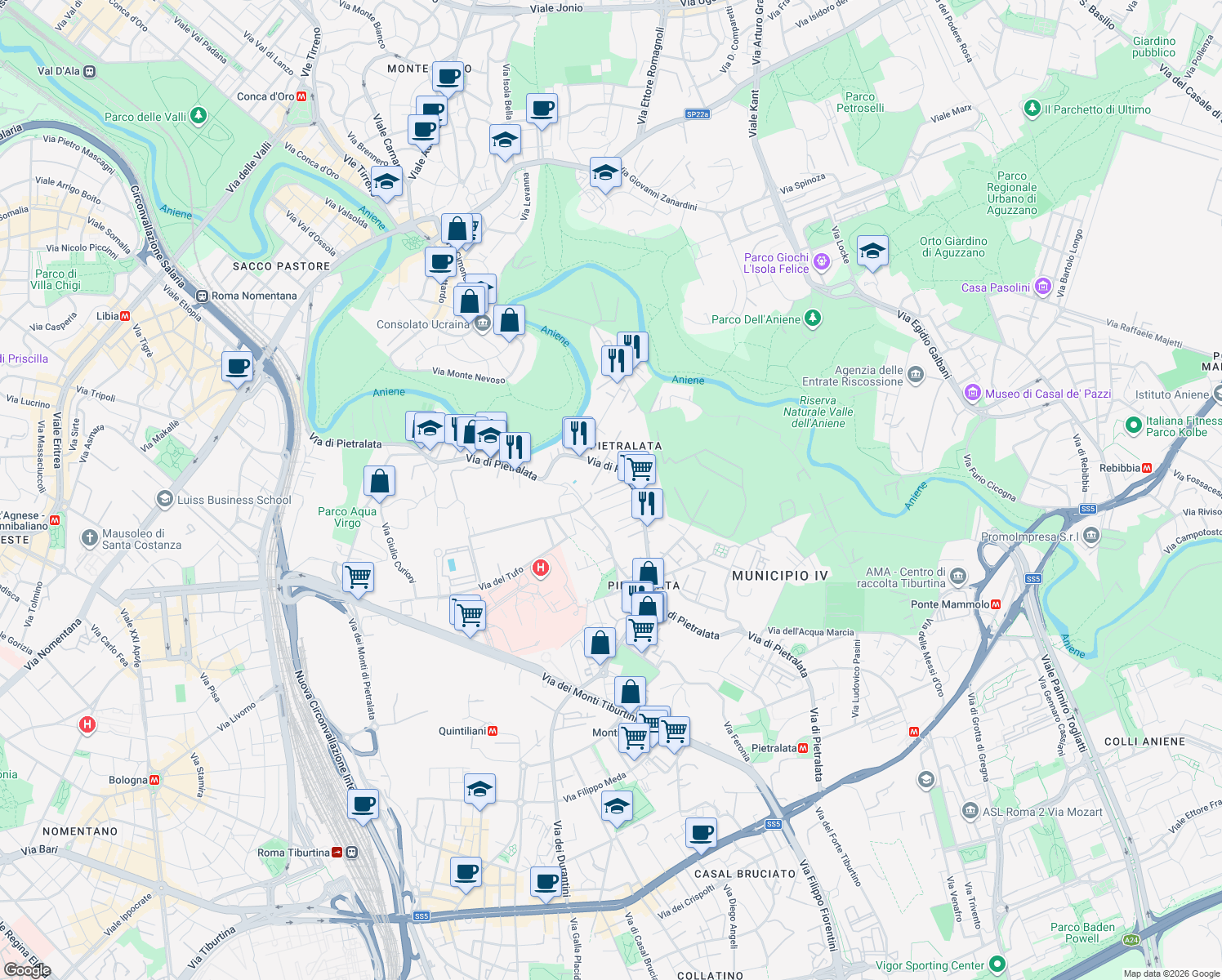Click hospital H marker on Via del Tufo
The height and width of the screenshot is (980, 1222).
pos(540,567)
